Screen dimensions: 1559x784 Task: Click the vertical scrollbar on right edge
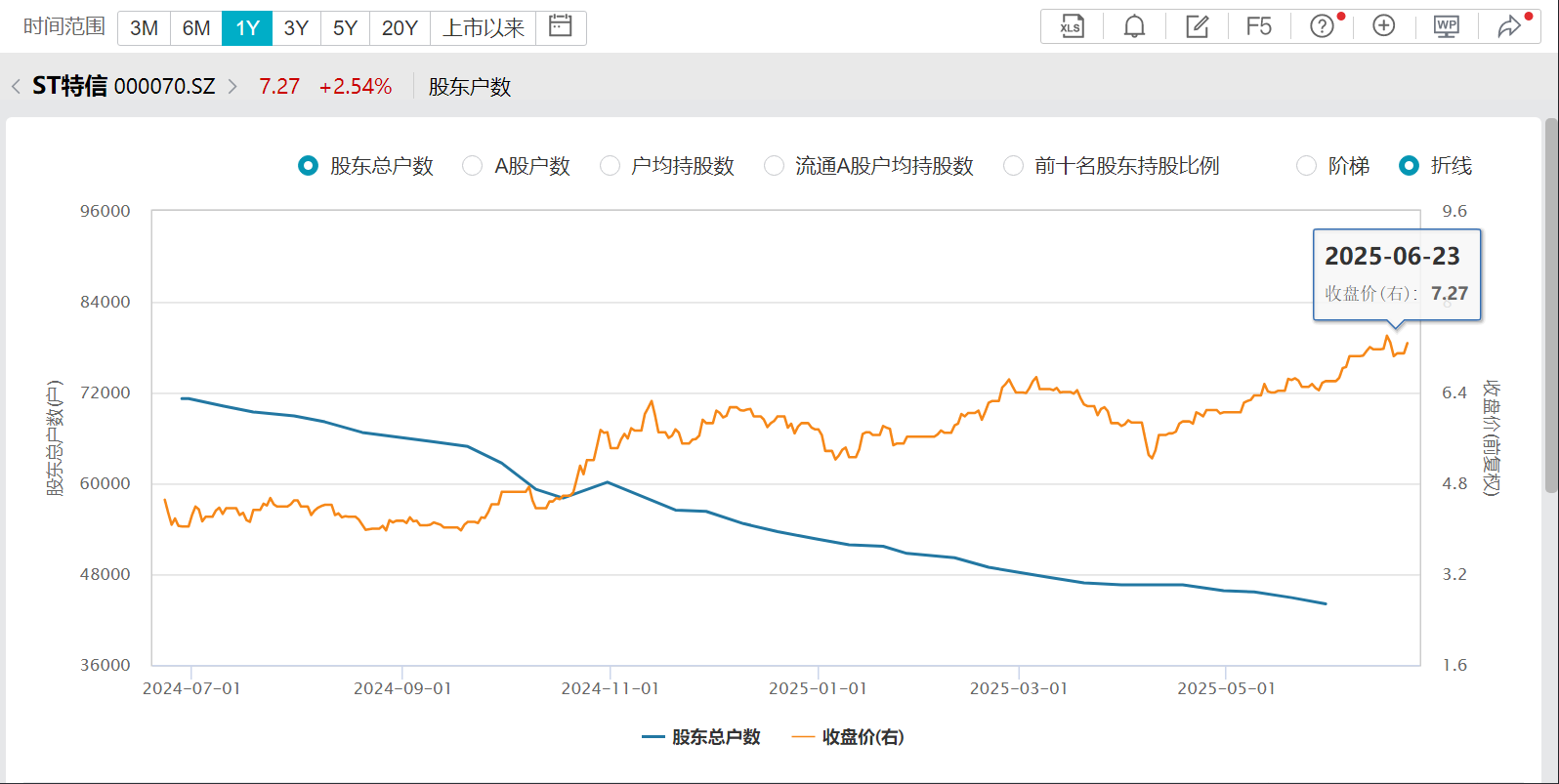click(x=1551, y=305)
